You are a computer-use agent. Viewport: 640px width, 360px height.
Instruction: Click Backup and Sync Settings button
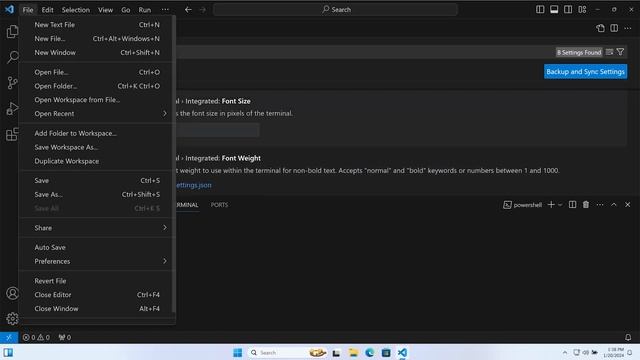pos(585,72)
